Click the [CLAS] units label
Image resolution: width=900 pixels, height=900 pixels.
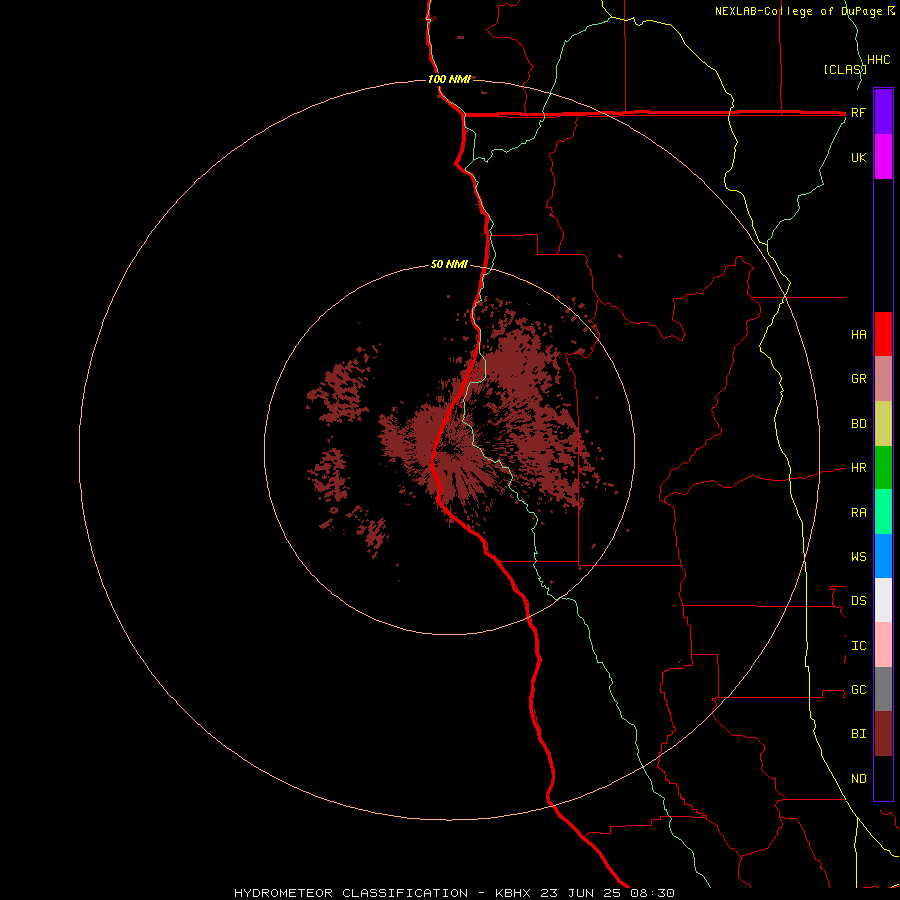(845, 69)
